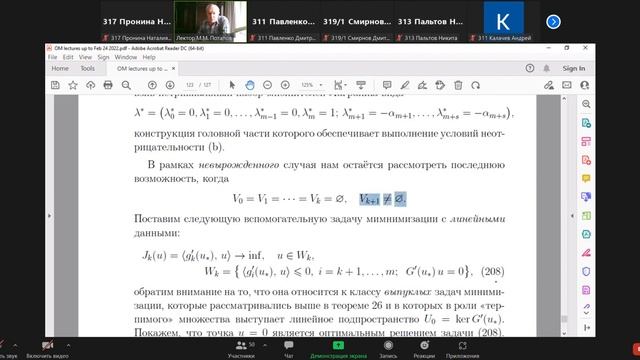Bookmark the document with the star icon
The image size is (640, 360).
(x=73, y=85)
